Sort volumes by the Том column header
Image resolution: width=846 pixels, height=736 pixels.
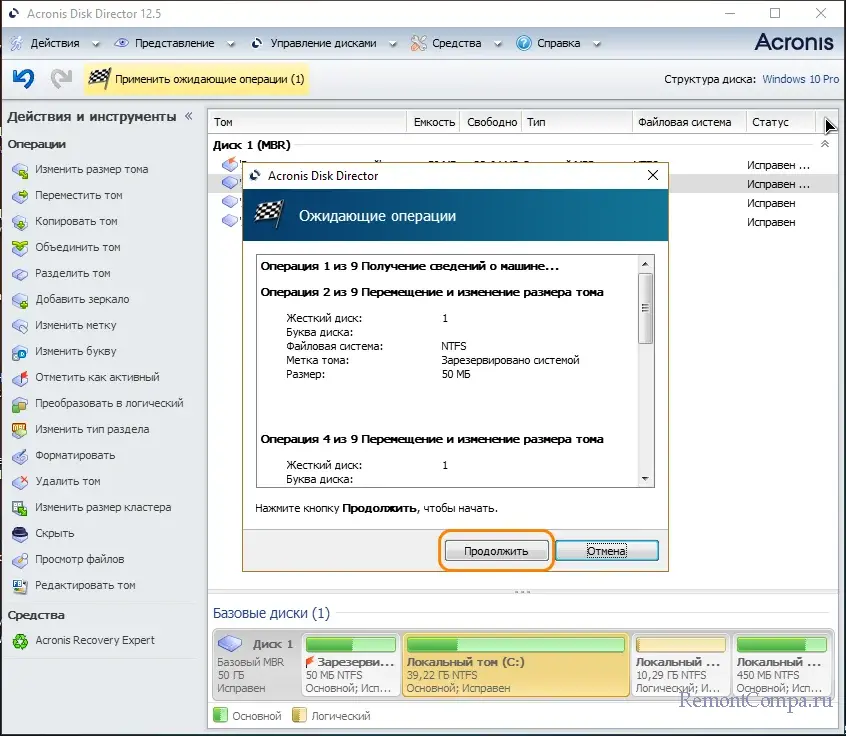click(308, 122)
